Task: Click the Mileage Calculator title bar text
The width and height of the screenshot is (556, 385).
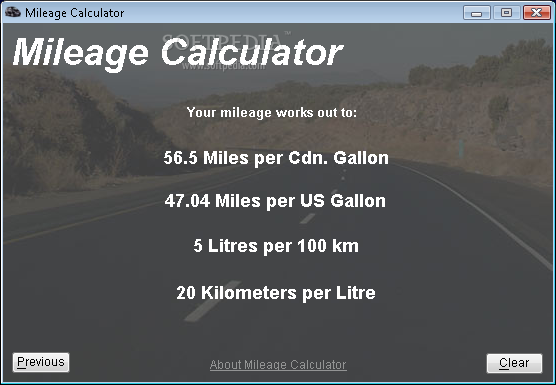Action: point(74,13)
